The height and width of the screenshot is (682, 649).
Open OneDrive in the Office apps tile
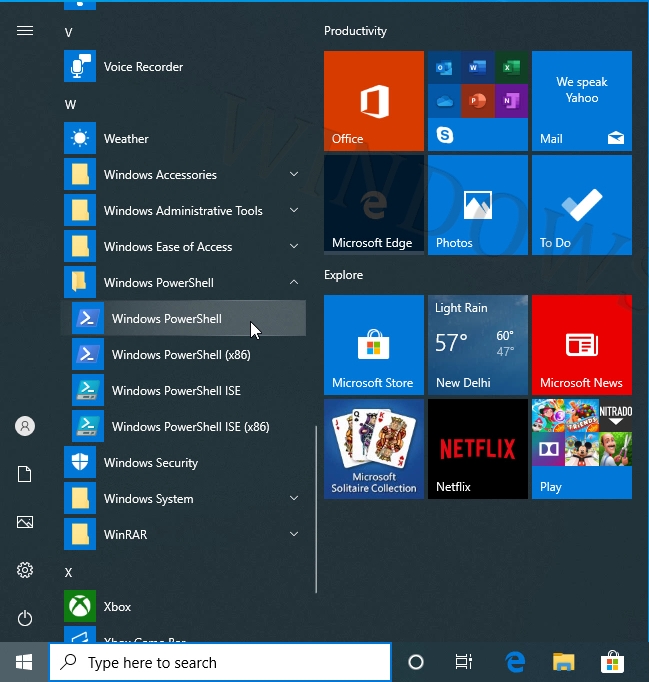444,101
